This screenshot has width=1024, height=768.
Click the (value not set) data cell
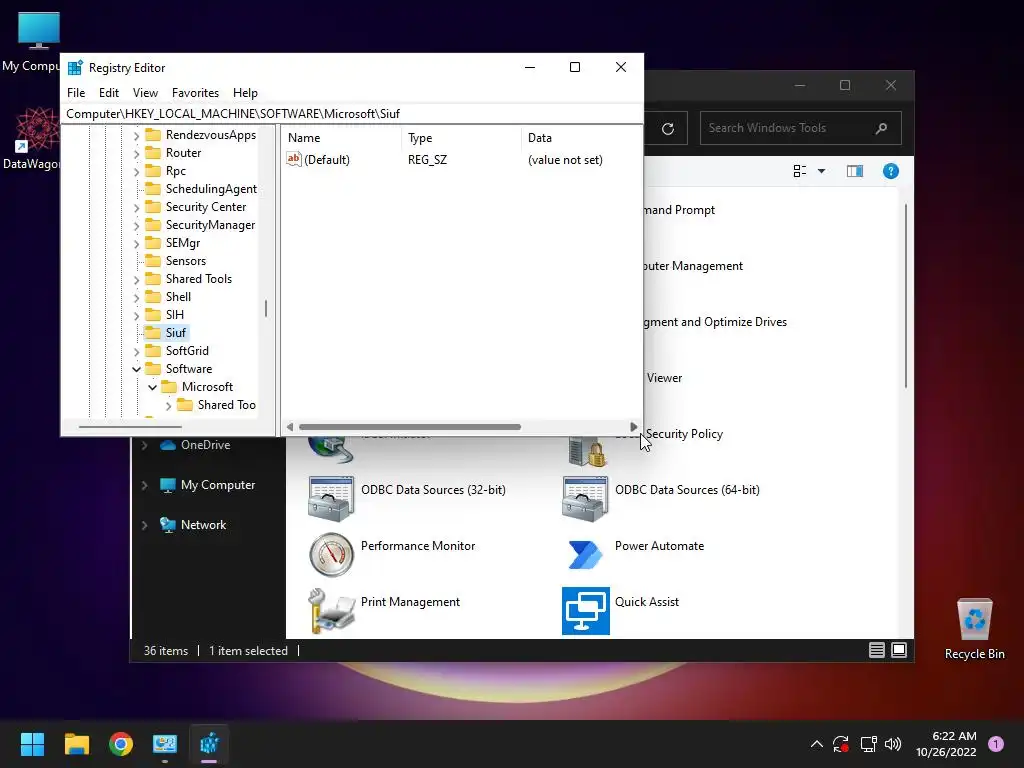tap(565, 159)
